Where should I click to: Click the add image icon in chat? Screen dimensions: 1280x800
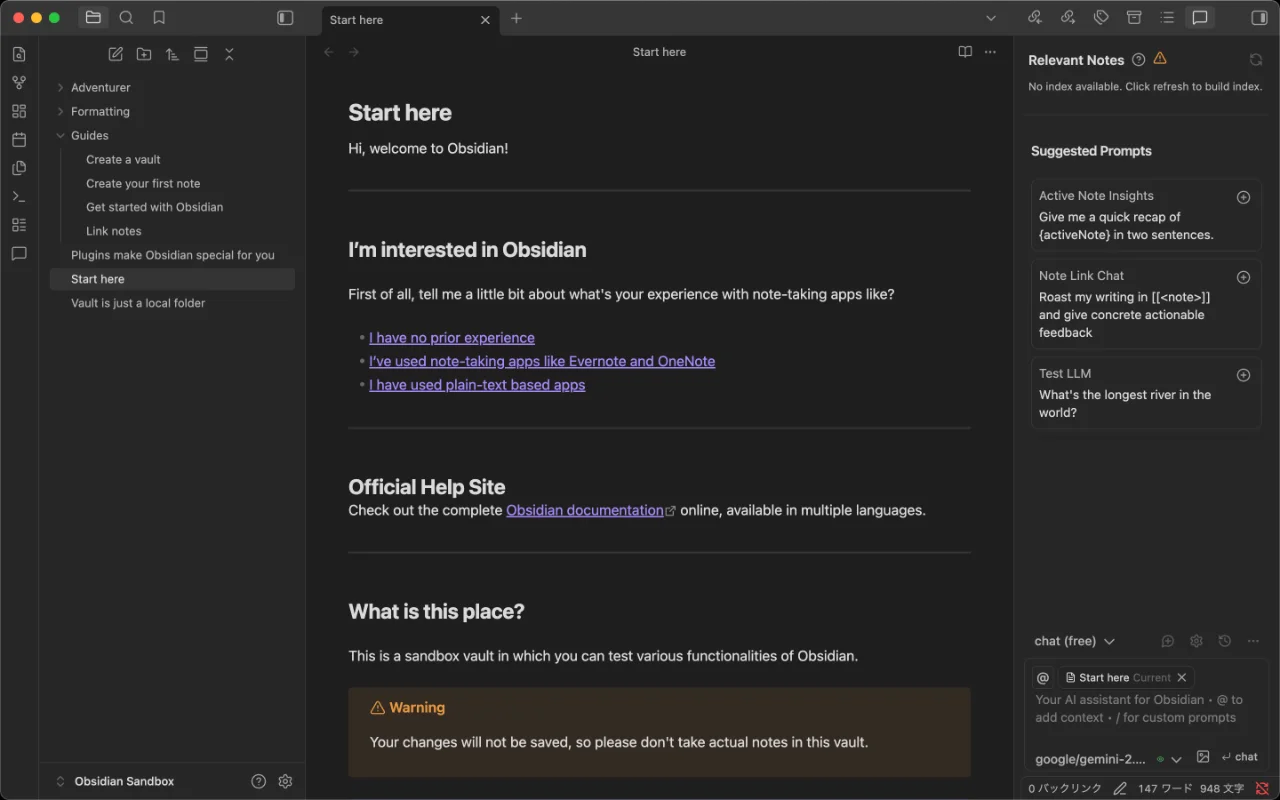click(x=1203, y=757)
